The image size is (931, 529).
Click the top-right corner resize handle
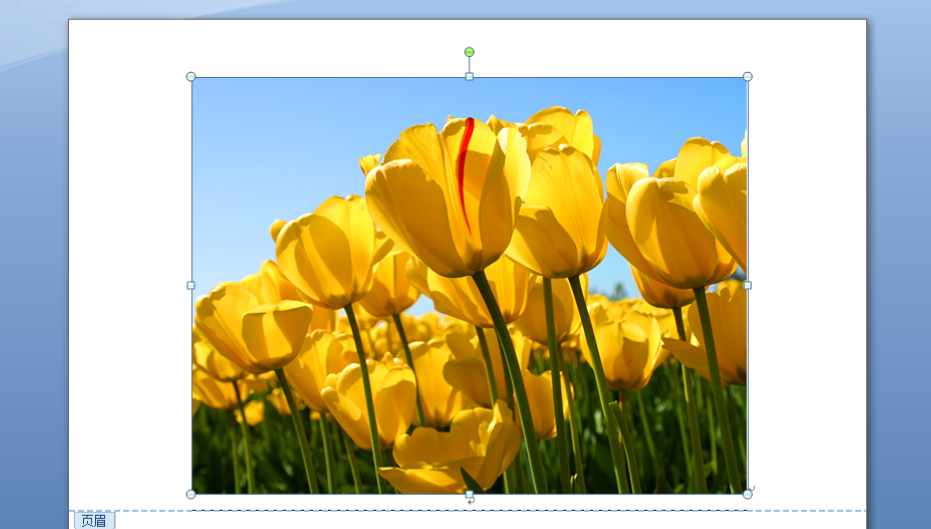pyautogui.click(x=747, y=77)
